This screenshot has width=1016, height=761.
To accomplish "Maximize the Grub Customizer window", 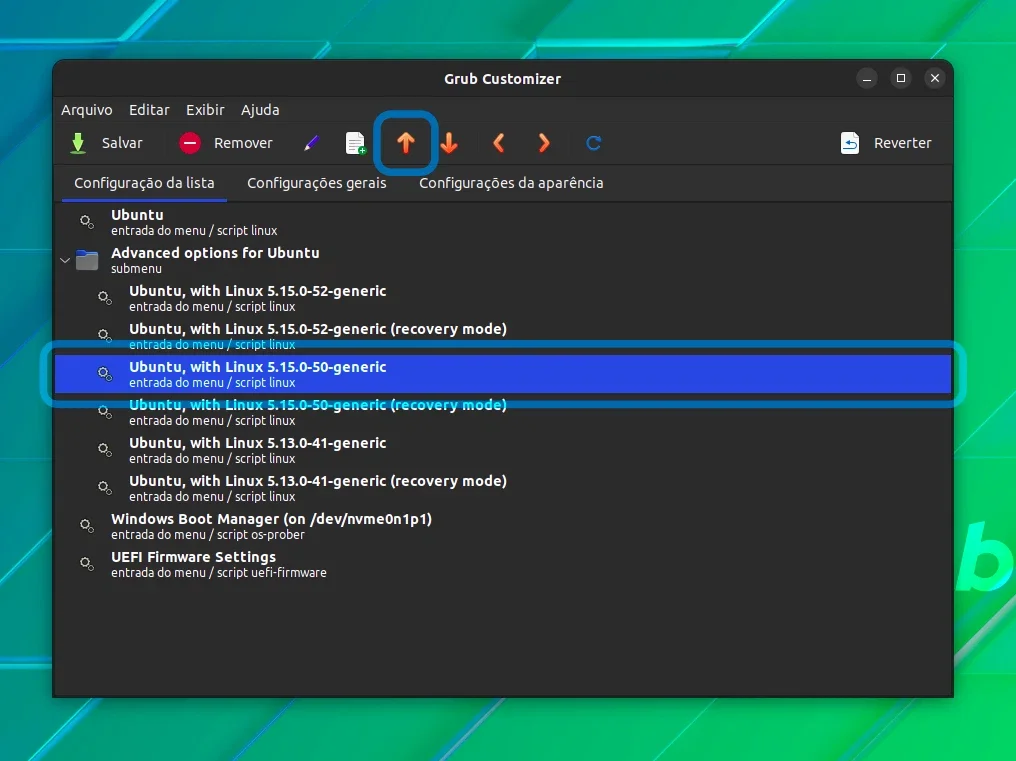I will (901, 78).
